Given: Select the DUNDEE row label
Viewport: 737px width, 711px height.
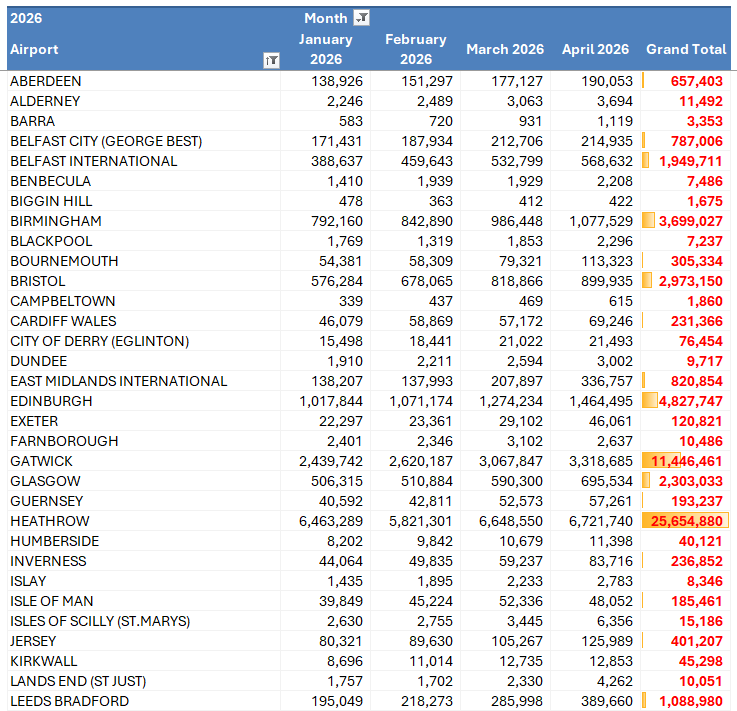Looking at the screenshot, I should pyautogui.click(x=39, y=361).
